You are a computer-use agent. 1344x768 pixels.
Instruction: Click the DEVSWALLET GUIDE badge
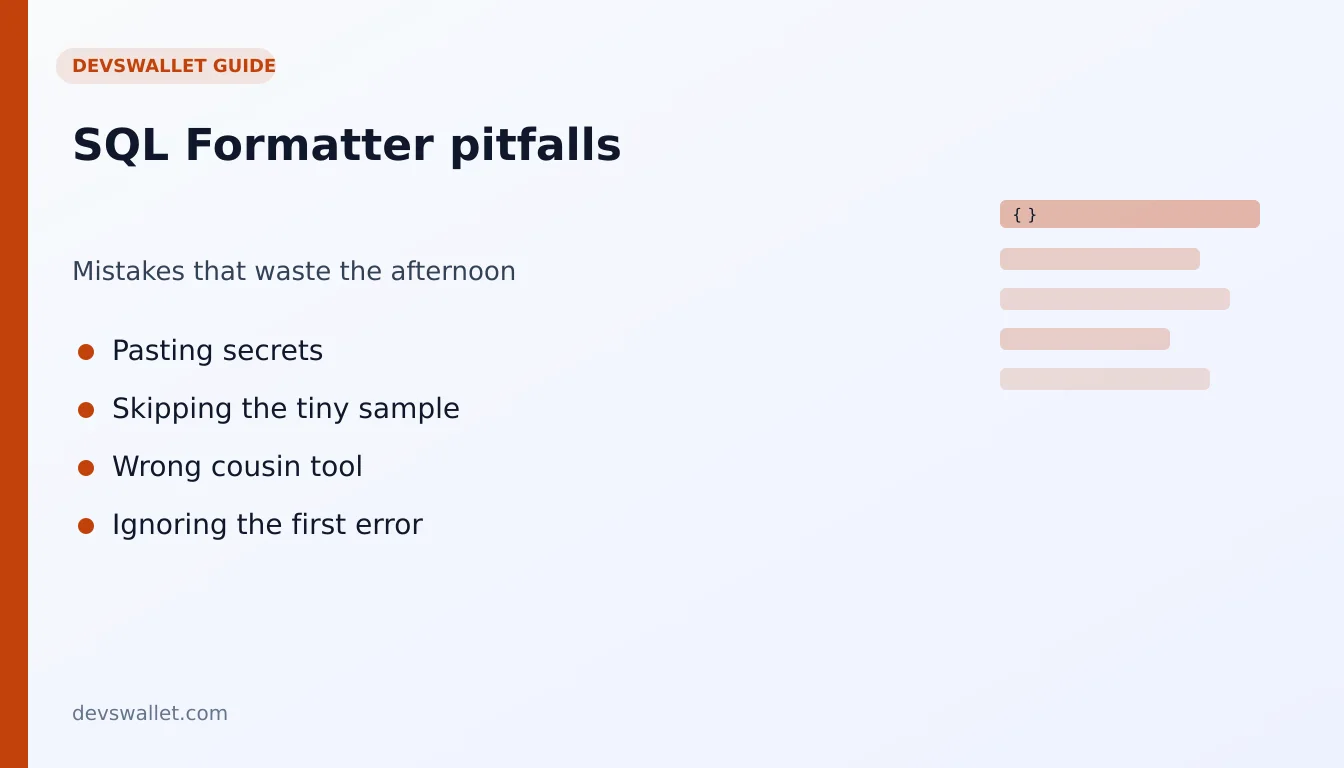166,66
